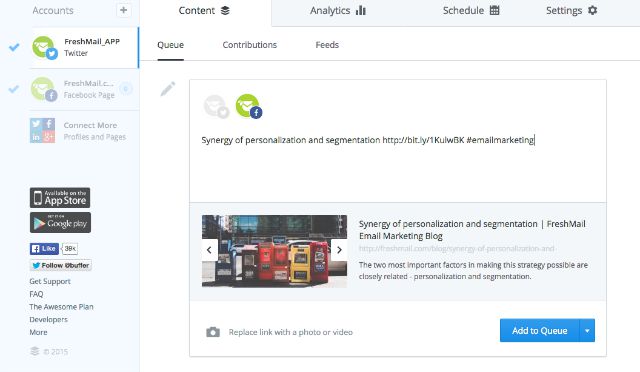Screen dimensions: 640x372
Task: Uncheck the FreshMail Facebook Page checkmark
Action: pos(13,89)
